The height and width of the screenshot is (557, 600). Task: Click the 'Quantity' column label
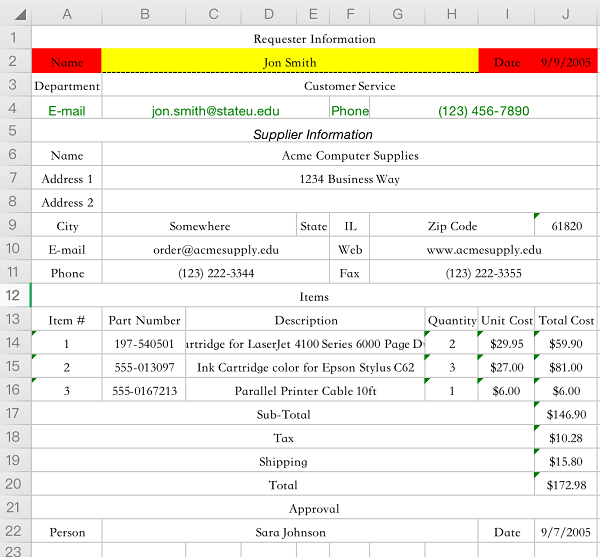point(452,320)
